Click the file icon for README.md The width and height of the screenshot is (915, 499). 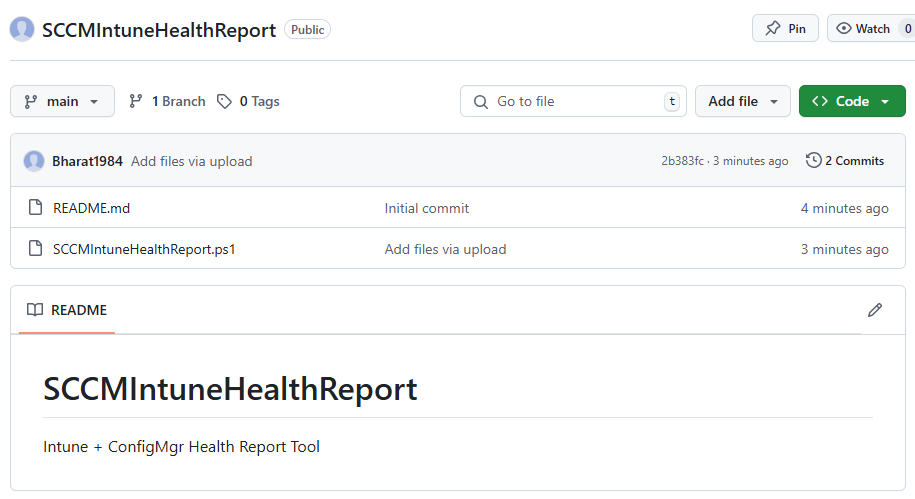tap(36, 207)
